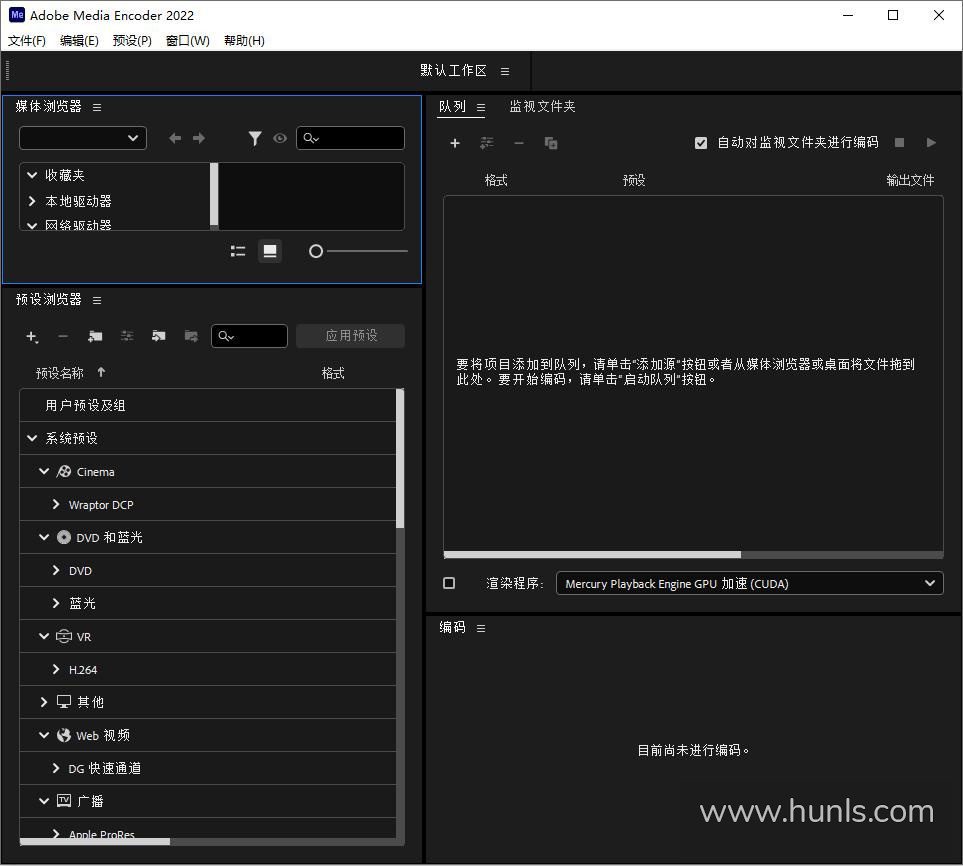Click the preset list vertical scrollbar

[400, 458]
